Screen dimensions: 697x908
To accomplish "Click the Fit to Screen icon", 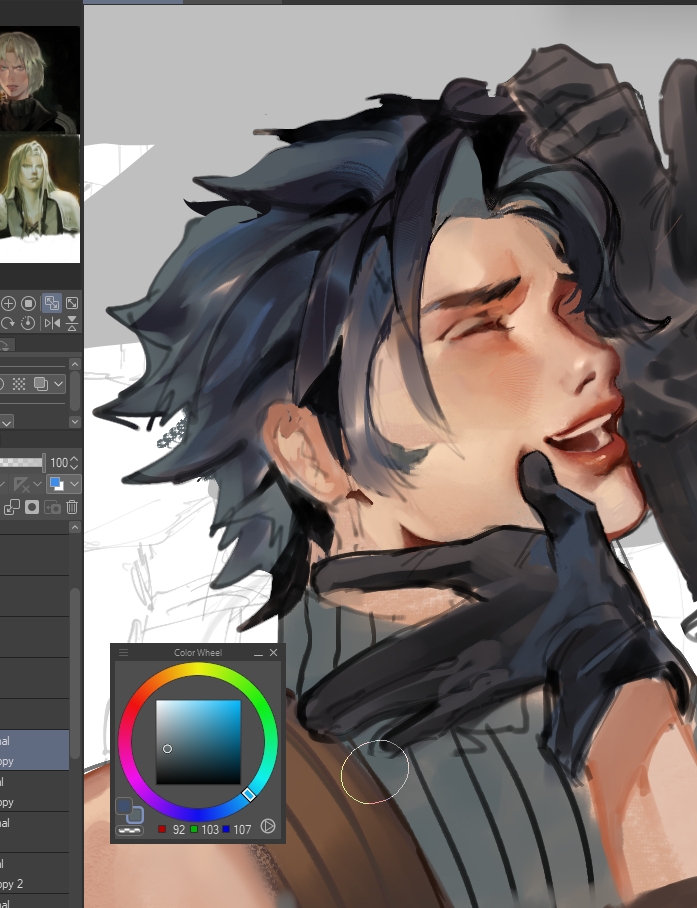I will 72,303.
